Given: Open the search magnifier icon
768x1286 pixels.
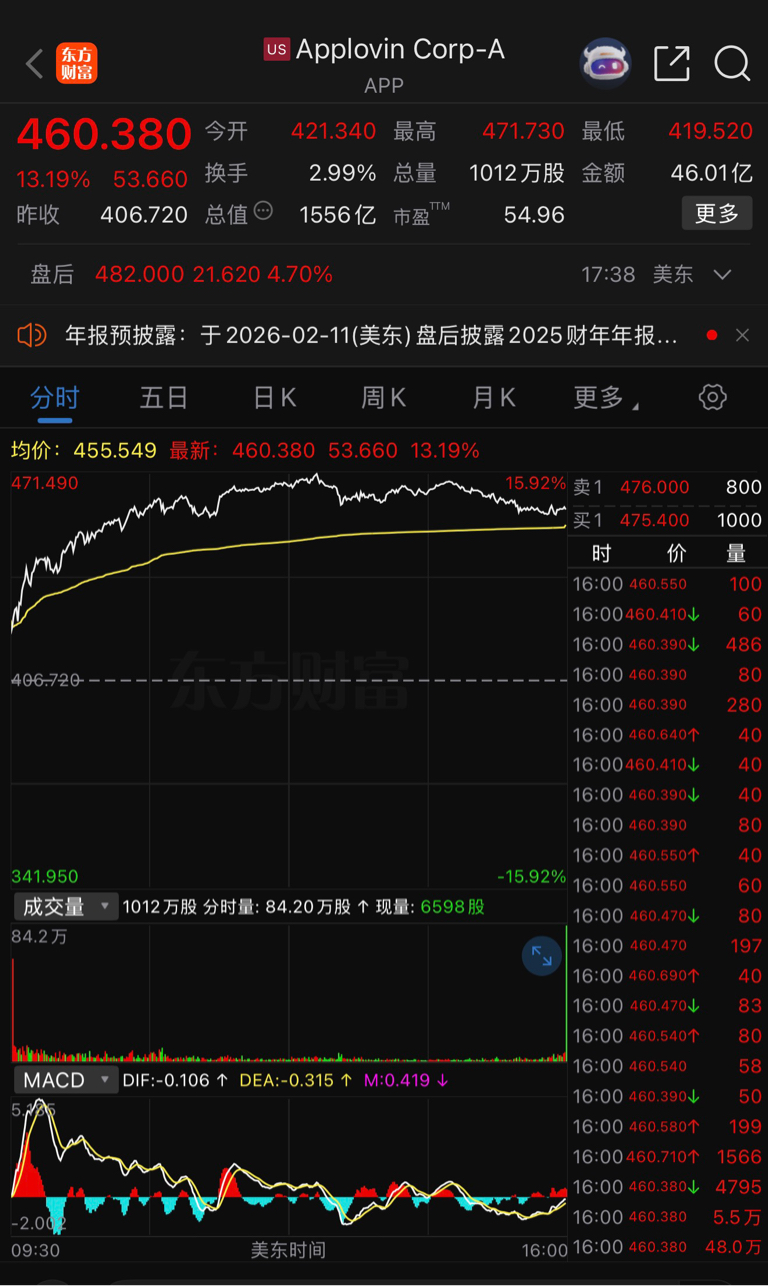Looking at the screenshot, I should [732, 63].
